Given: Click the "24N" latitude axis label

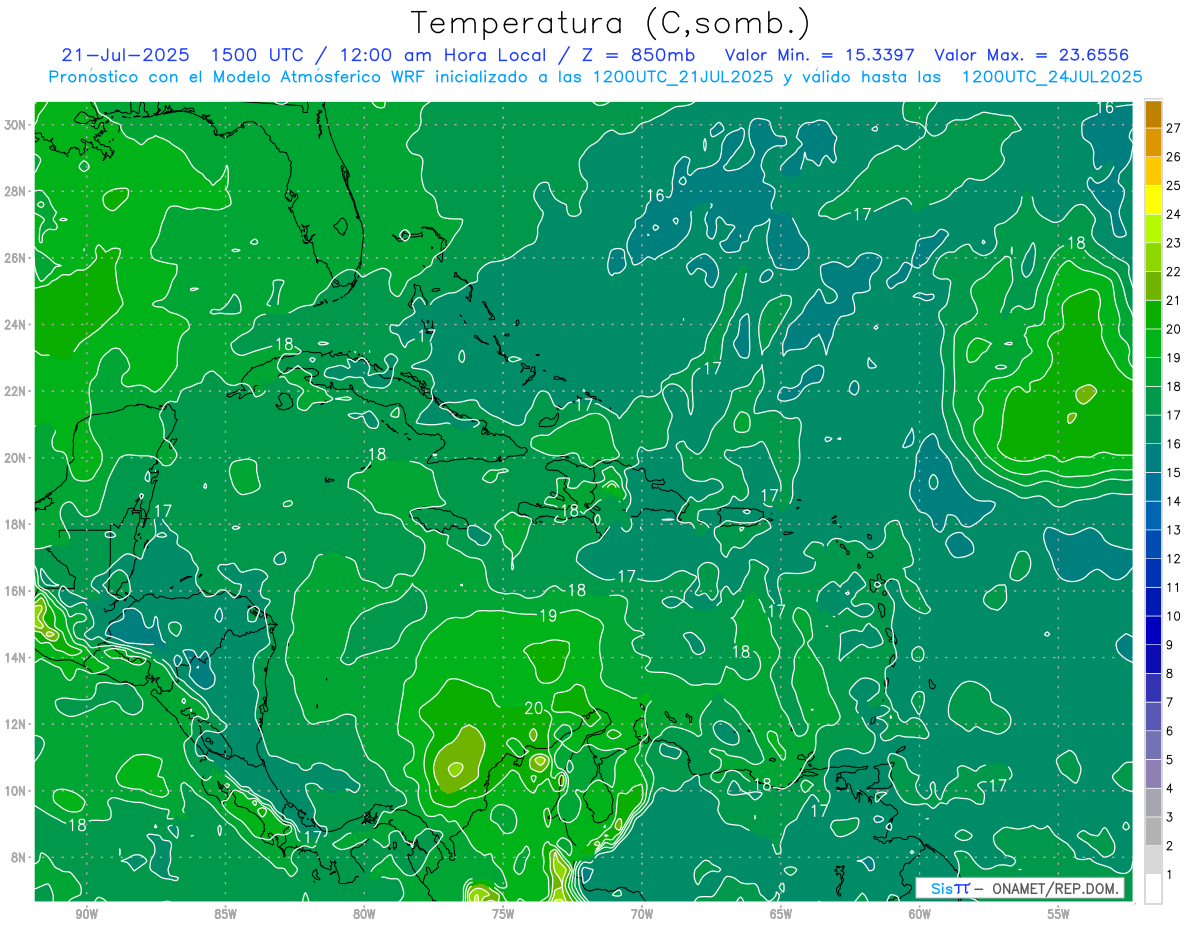Looking at the screenshot, I should (x=15, y=325).
